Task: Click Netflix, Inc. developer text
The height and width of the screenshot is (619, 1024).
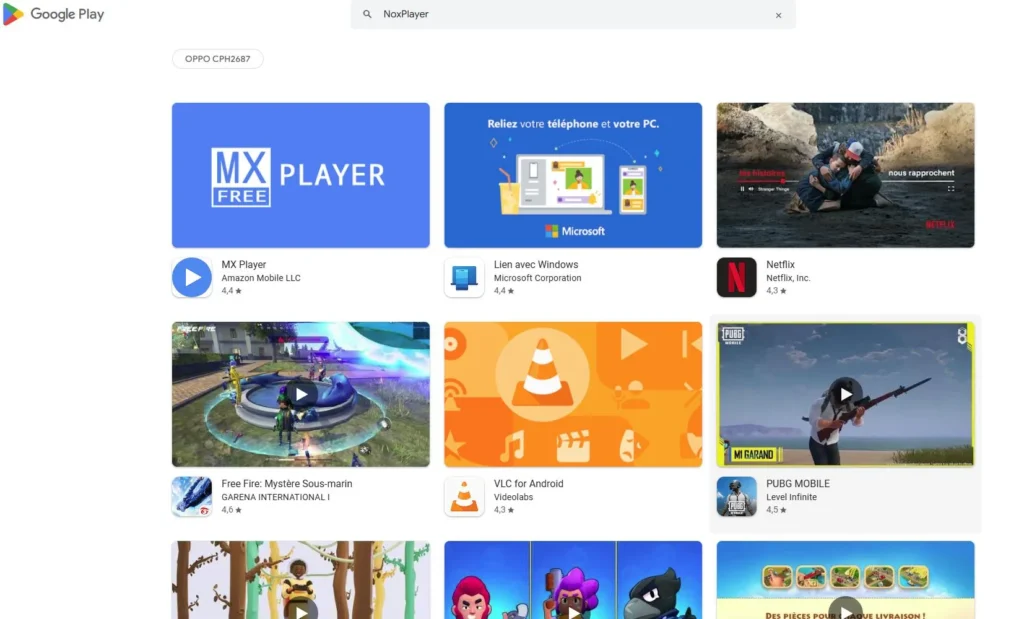Action: 788,278
